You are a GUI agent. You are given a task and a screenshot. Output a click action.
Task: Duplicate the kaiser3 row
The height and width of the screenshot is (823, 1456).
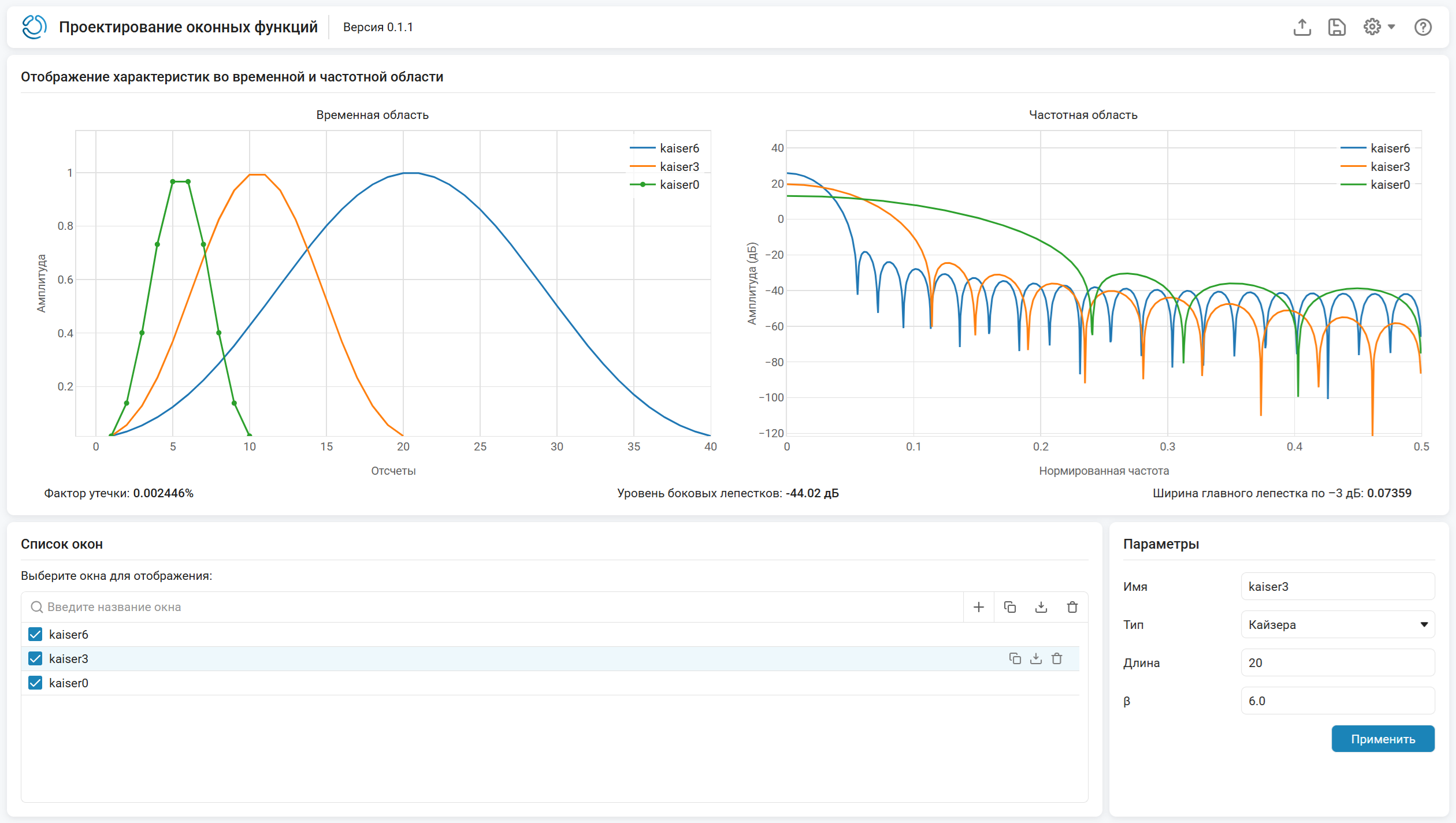(1015, 658)
